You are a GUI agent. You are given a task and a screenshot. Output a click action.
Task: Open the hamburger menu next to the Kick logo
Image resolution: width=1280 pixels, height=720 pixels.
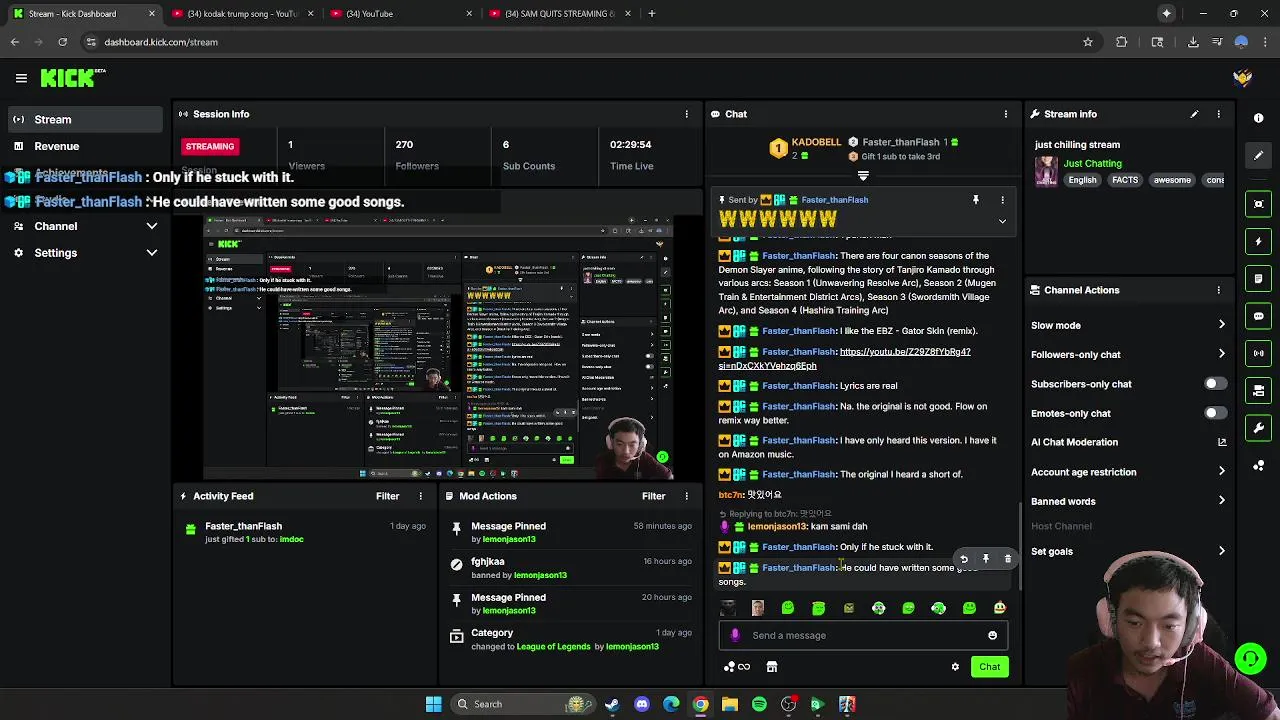21,78
